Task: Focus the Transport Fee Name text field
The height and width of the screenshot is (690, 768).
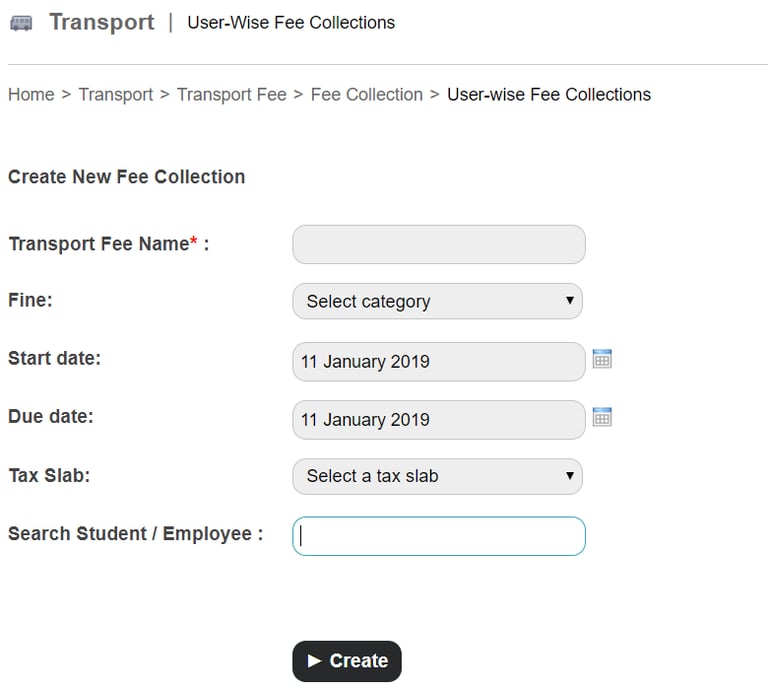Action: tap(438, 244)
